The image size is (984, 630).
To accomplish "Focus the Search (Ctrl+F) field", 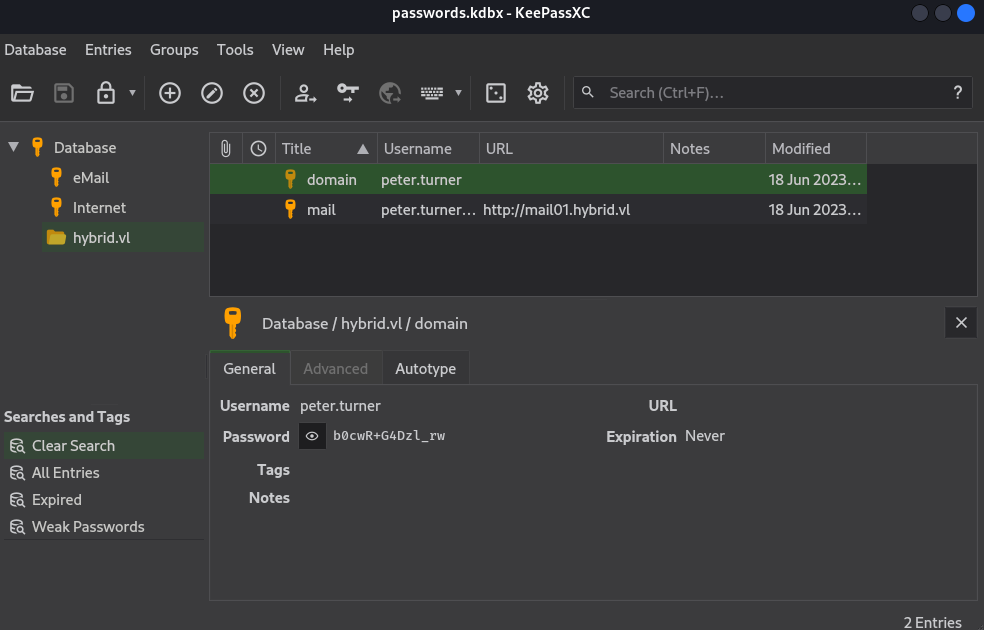I will tap(773, 93).
